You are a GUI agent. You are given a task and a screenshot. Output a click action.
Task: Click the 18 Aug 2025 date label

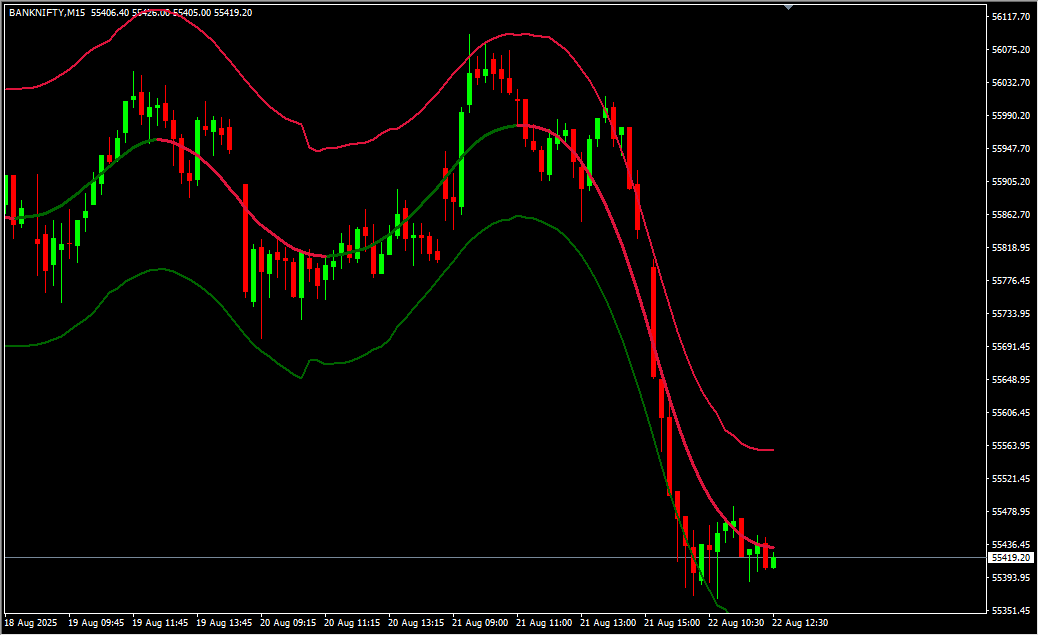pos(31,623)
